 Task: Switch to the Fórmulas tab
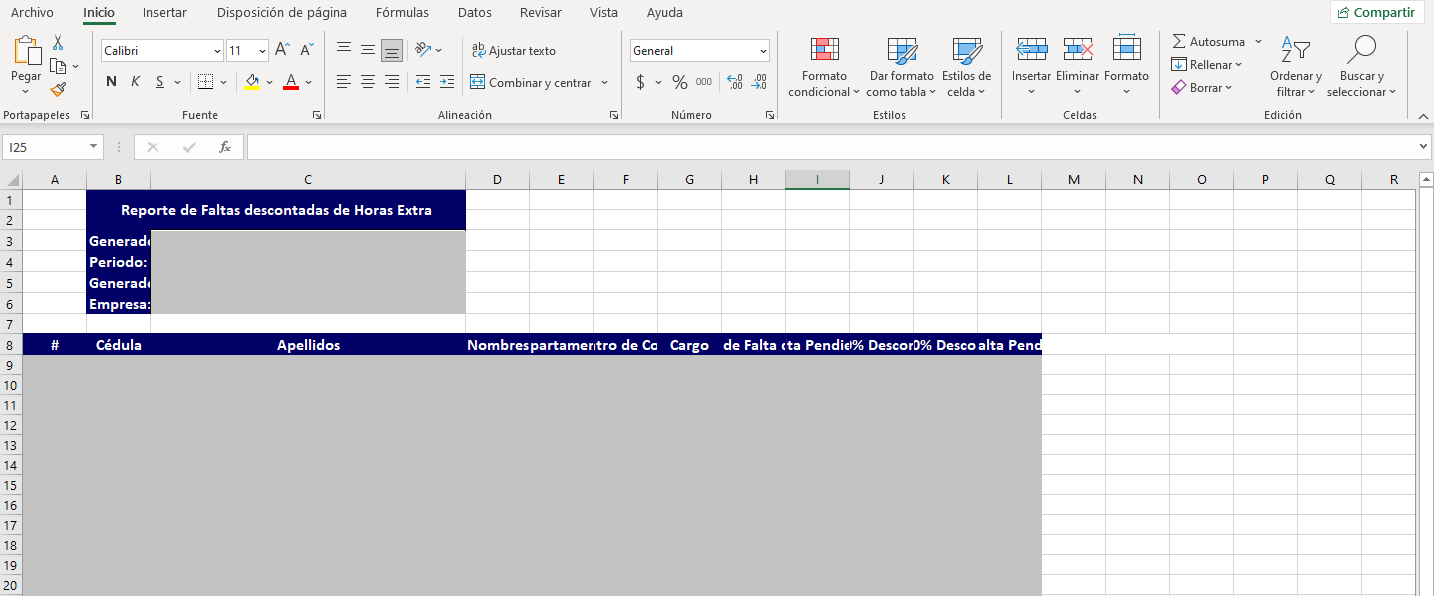point(402,13)
